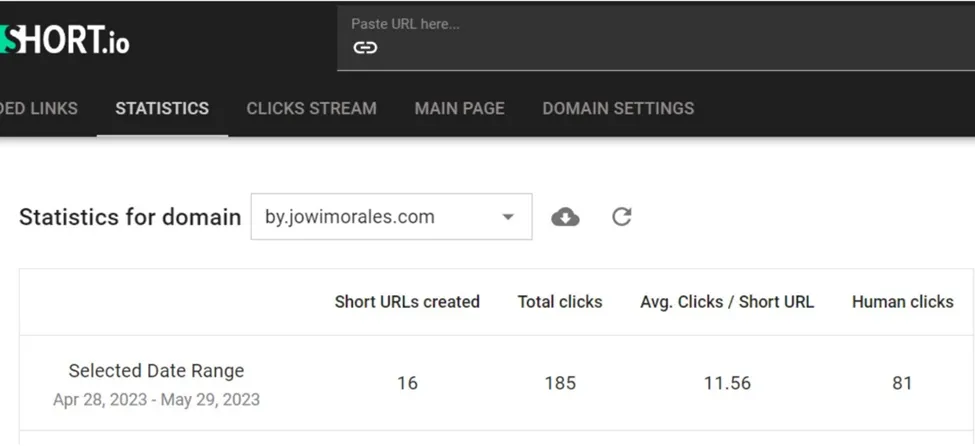Switch to the Branded Links tab
The height and width of the screenshot is (446, 975).
tap(39, 108)
